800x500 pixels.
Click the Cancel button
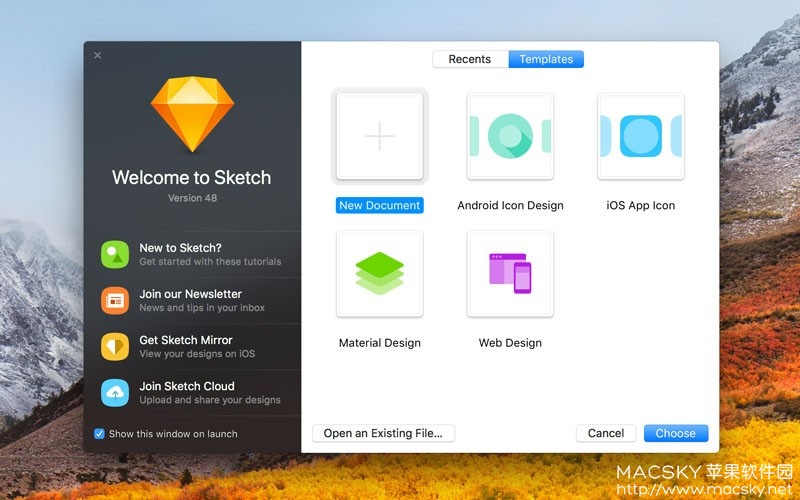pos(606,433)
